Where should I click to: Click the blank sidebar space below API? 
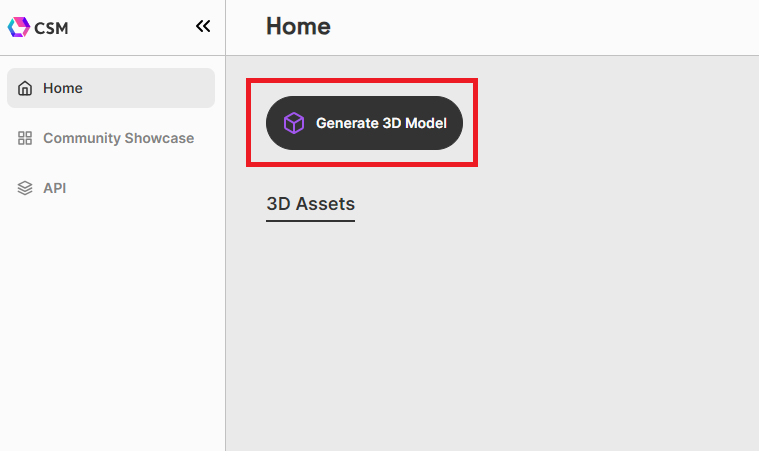[x=110, y=320]
